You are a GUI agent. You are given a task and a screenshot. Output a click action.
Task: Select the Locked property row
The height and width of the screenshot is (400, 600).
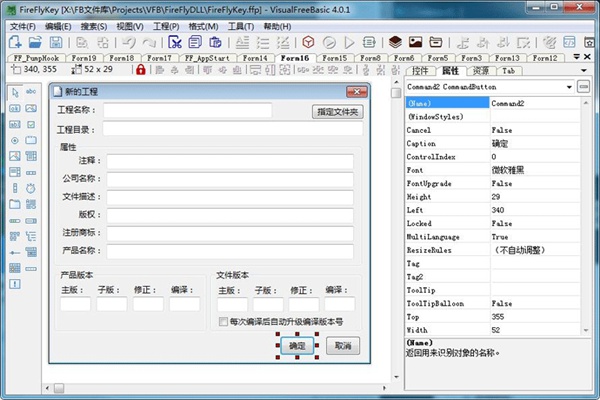[x=493, y=224]
